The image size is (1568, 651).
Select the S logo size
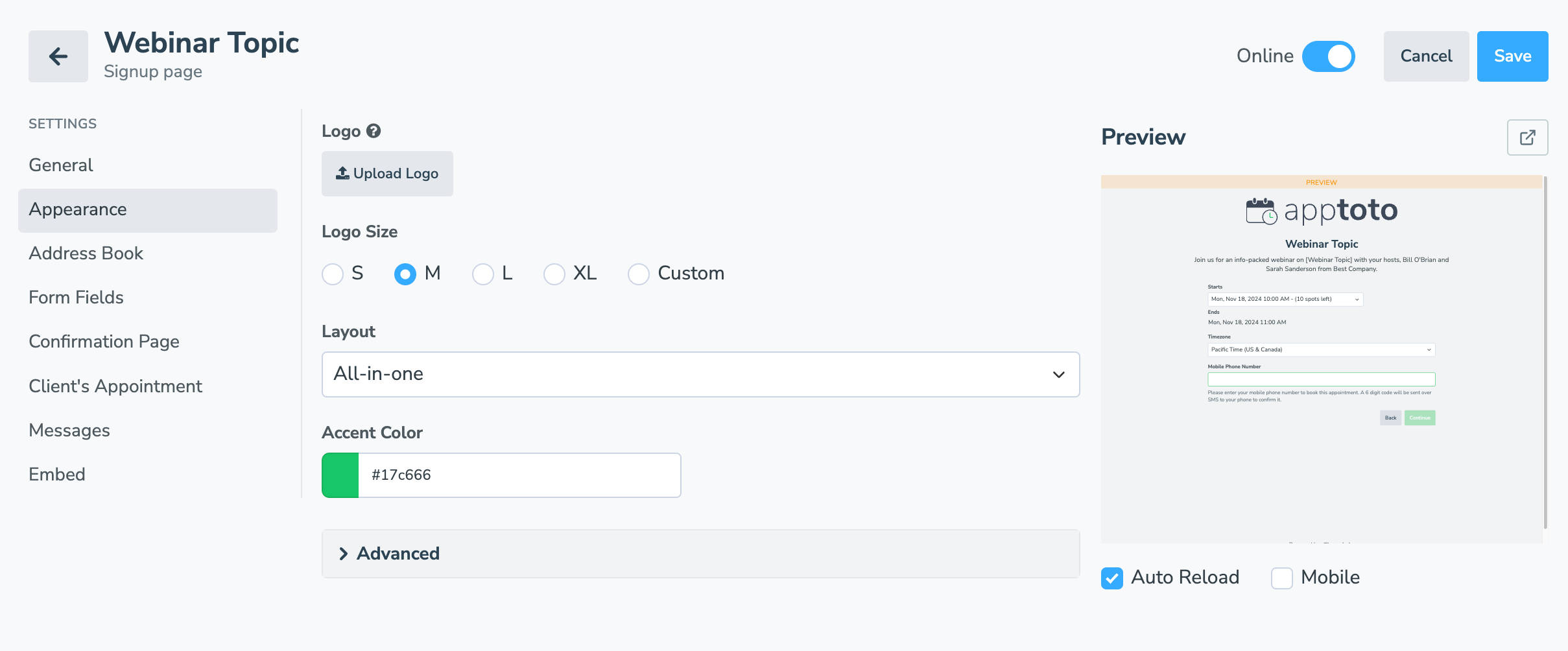pos(333,274)
